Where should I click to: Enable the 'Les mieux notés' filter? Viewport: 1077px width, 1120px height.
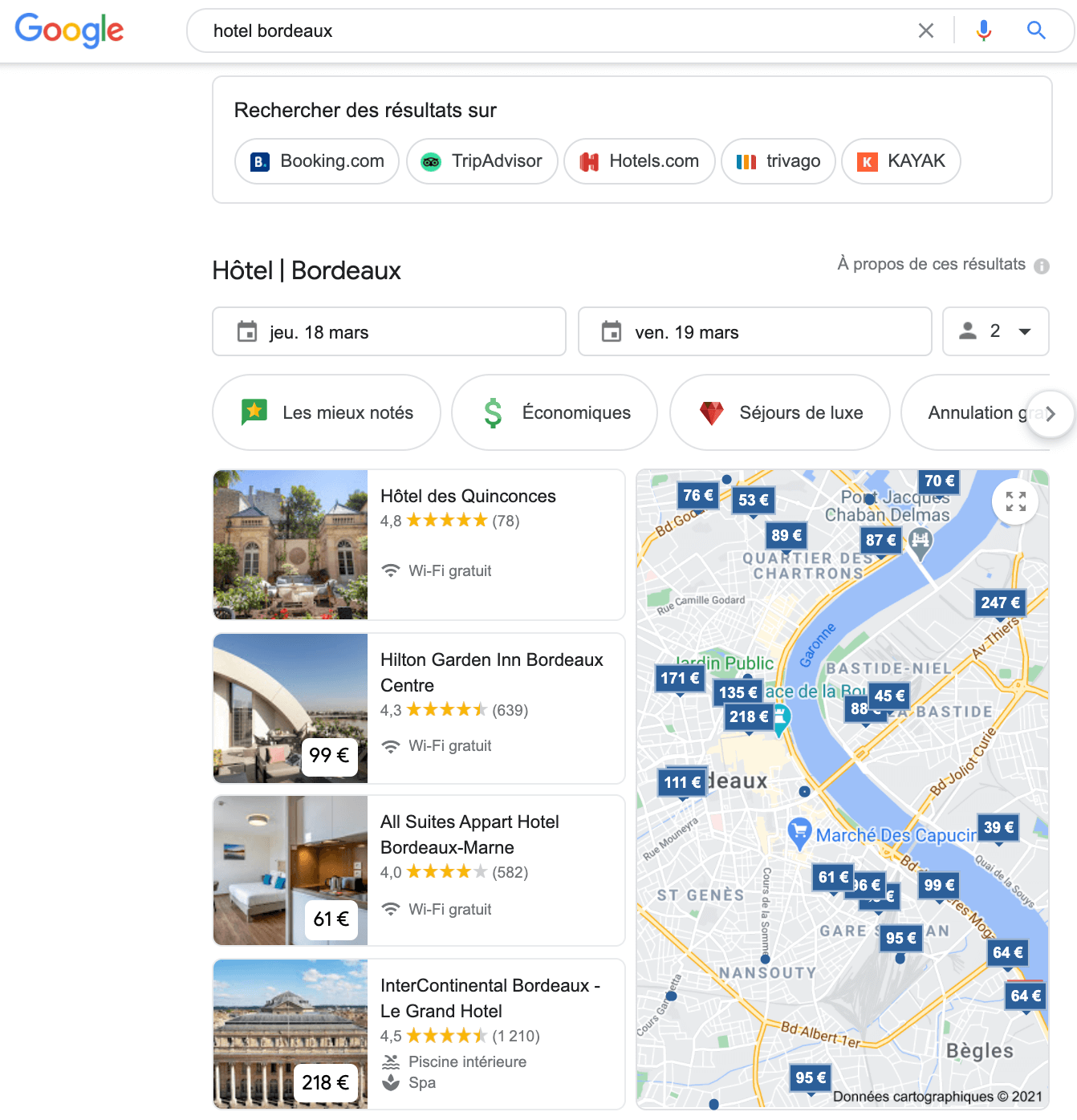pyautogui.click(x=326, y=412)
